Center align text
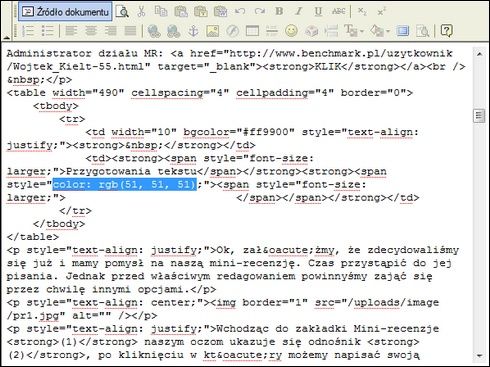This screenshot has height=367, width=490. [91, 31]
